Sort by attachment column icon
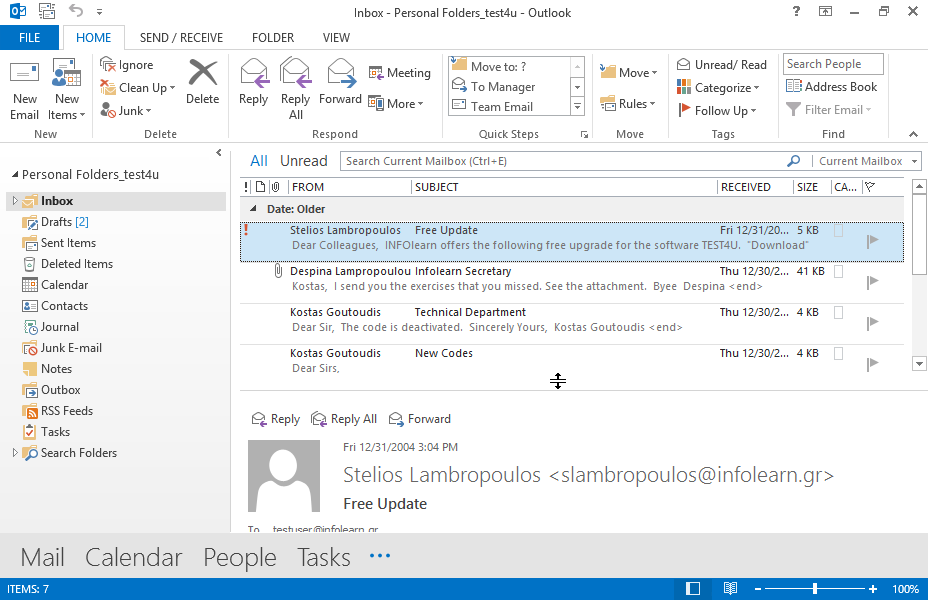 click(276, 187)
